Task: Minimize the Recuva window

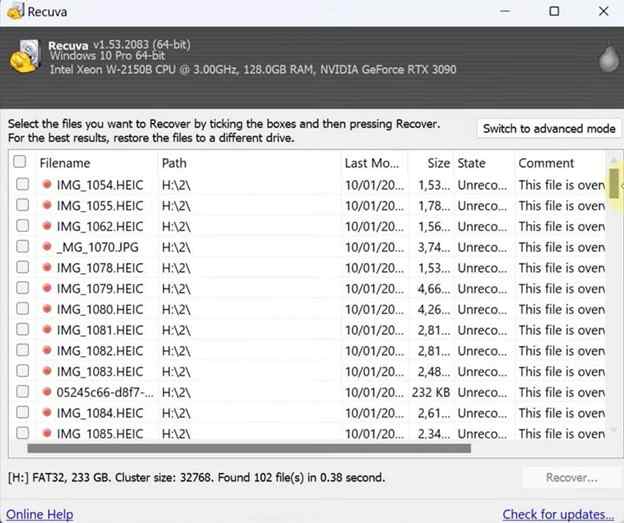Action: coord(505,11)
